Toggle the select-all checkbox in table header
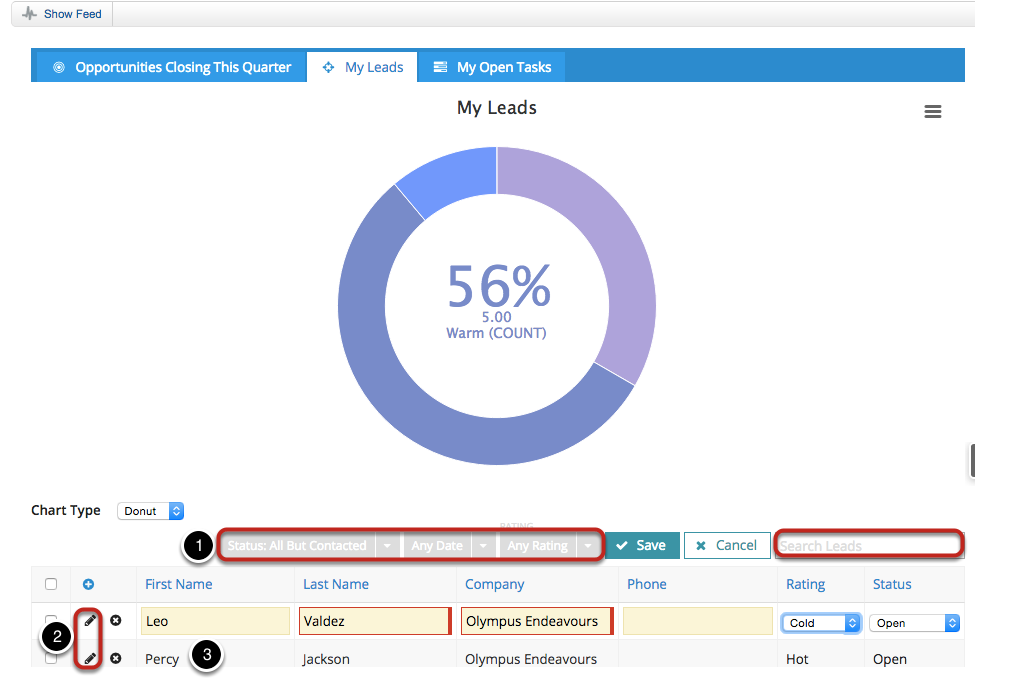Screen dimensions: 1014x693 tap(51, 584)
